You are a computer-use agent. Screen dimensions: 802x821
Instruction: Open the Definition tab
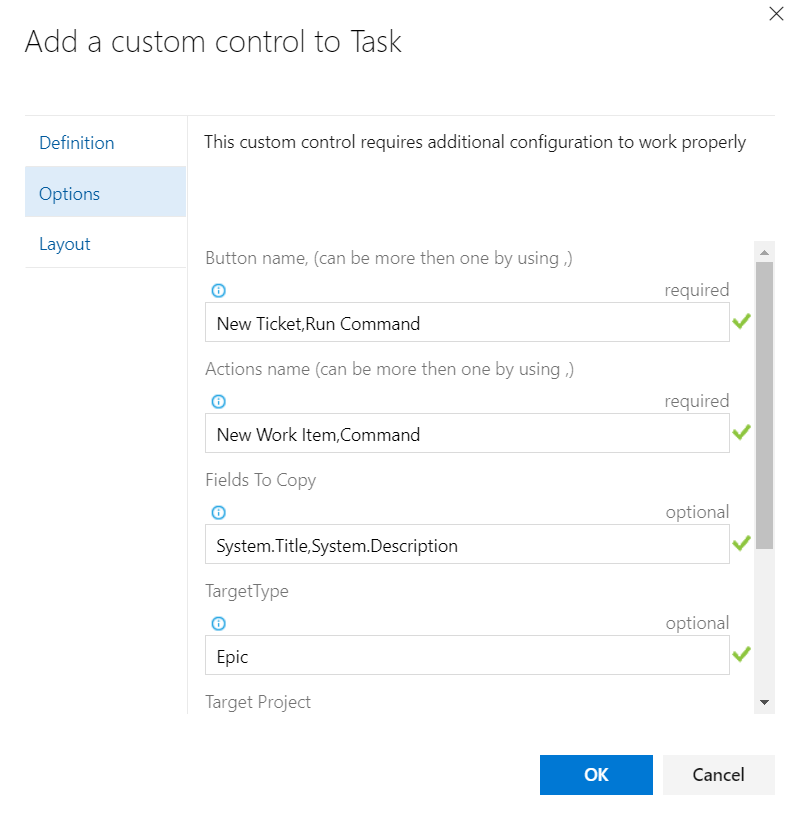point(77,143)
